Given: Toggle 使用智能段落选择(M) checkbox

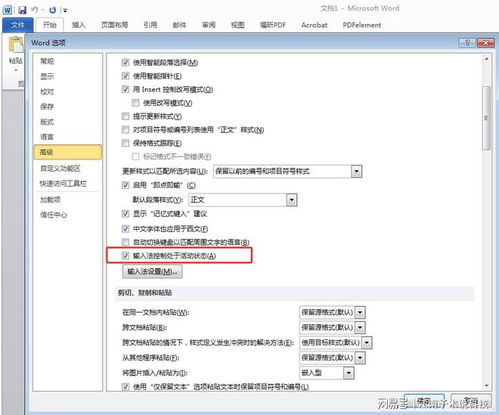Looking at the screenshot, I should [125, 62].
